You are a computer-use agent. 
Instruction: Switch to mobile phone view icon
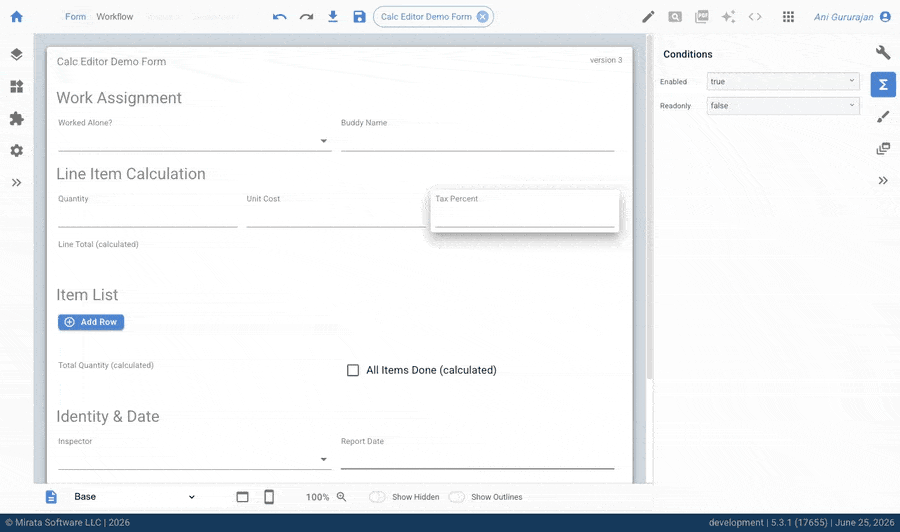269,497
